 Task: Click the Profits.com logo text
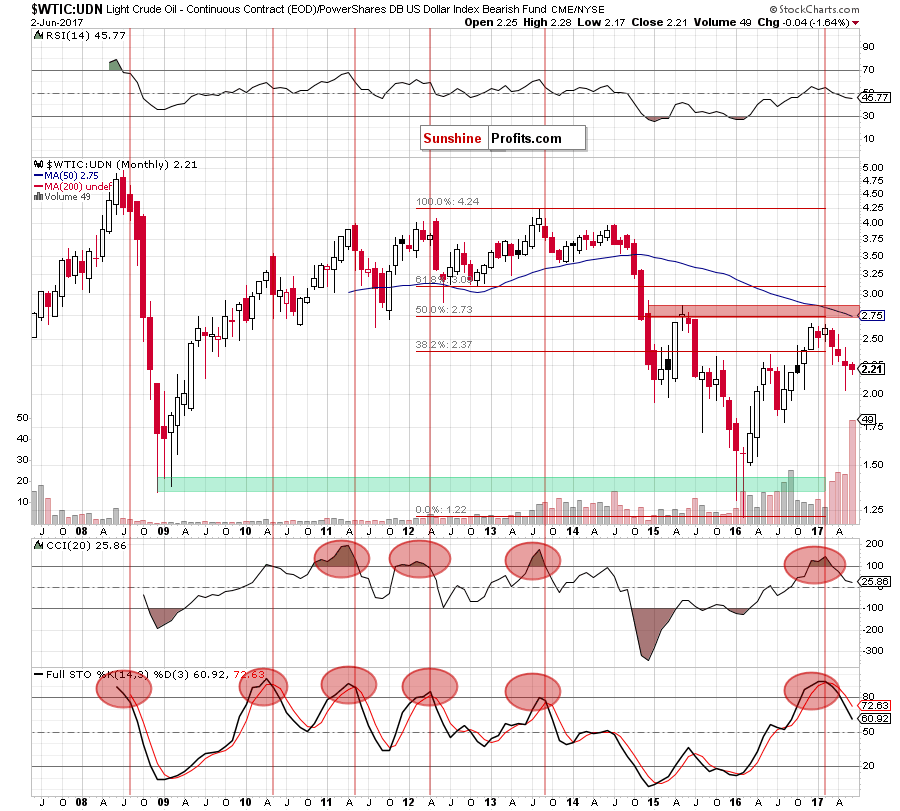526,138
